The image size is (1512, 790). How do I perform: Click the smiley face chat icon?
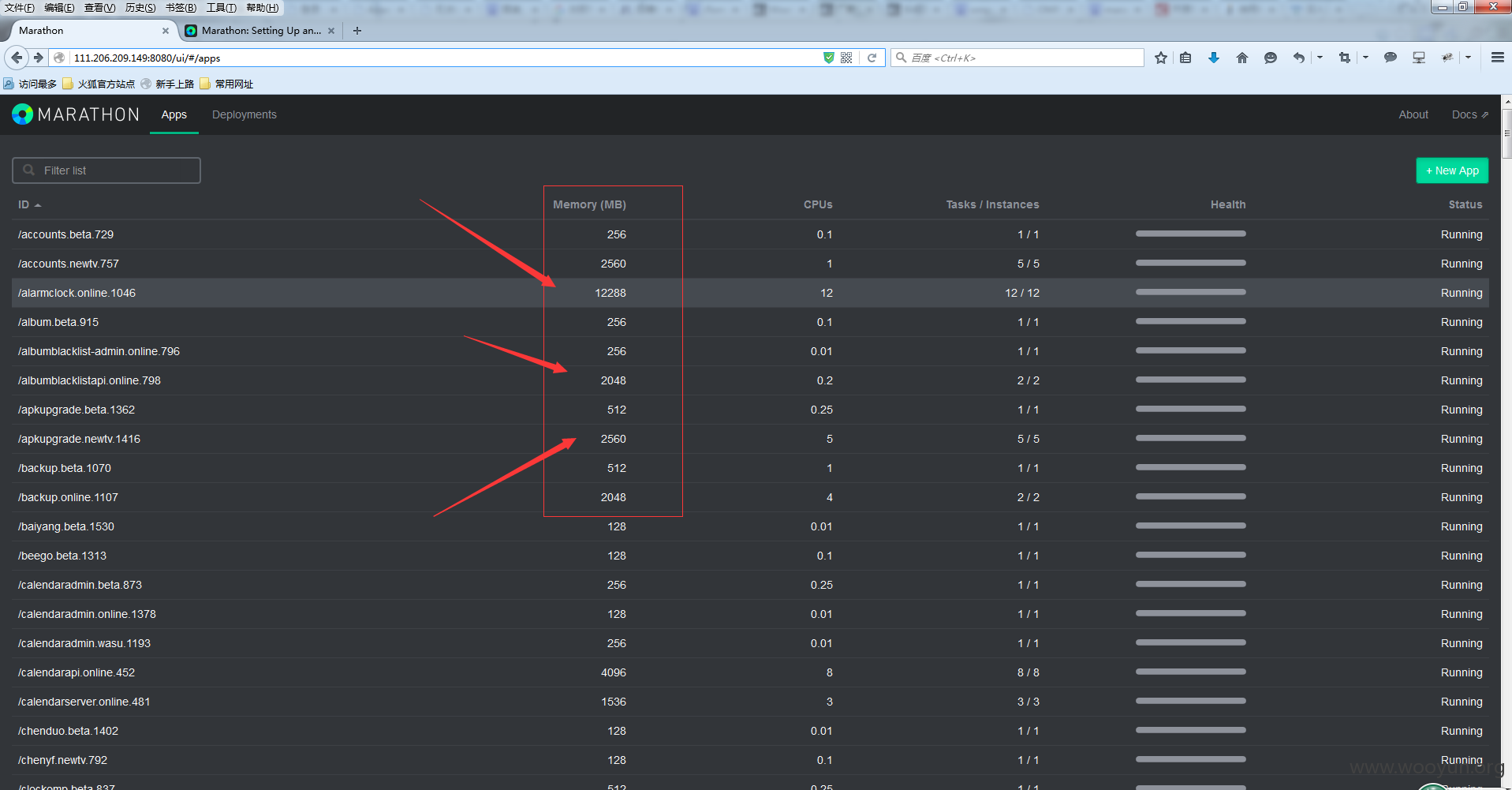1271,58
